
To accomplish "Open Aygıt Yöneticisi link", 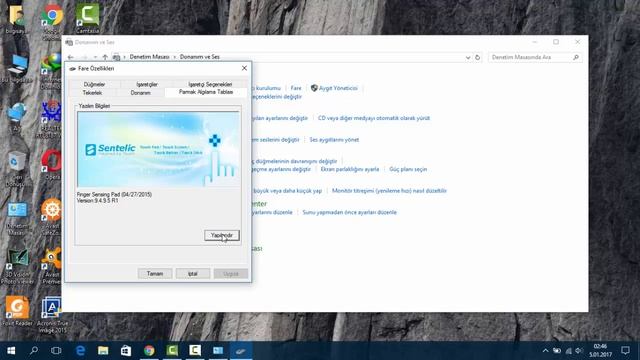I will coord(338,88).
